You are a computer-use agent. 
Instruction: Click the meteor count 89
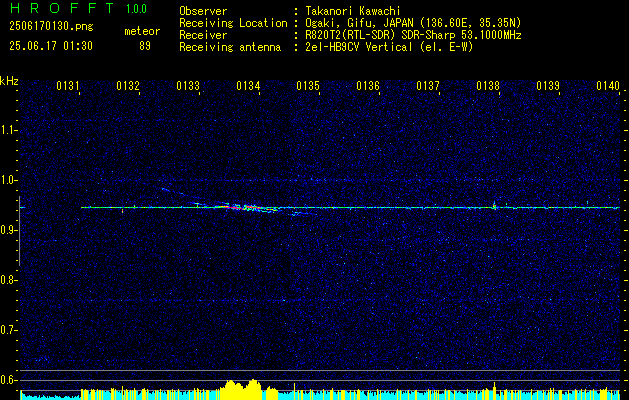[145, 46]
